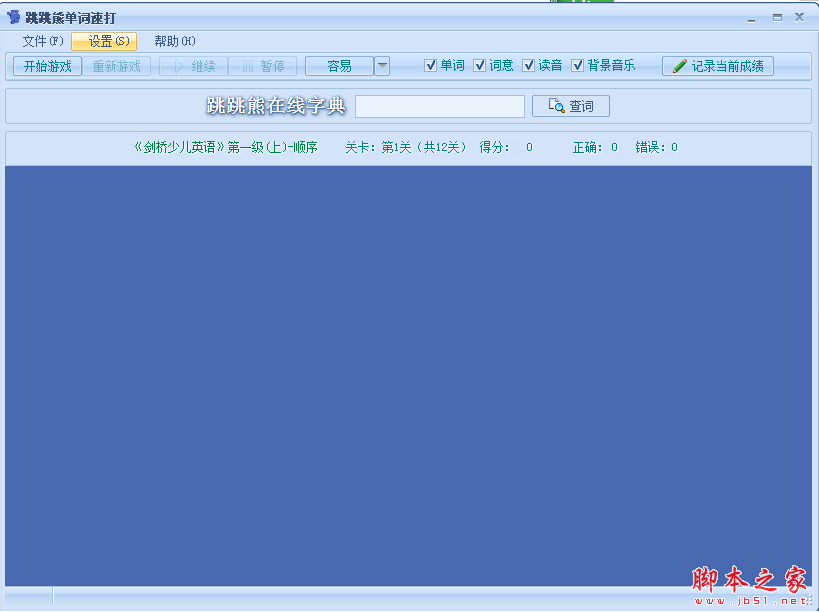Open the 设置(S) menu

click(x=104, y=41)
